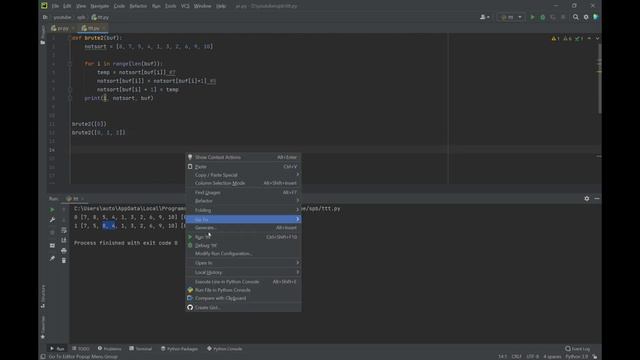
Task: Click the GitHub Create Gist entry
Action: [243, 307]
